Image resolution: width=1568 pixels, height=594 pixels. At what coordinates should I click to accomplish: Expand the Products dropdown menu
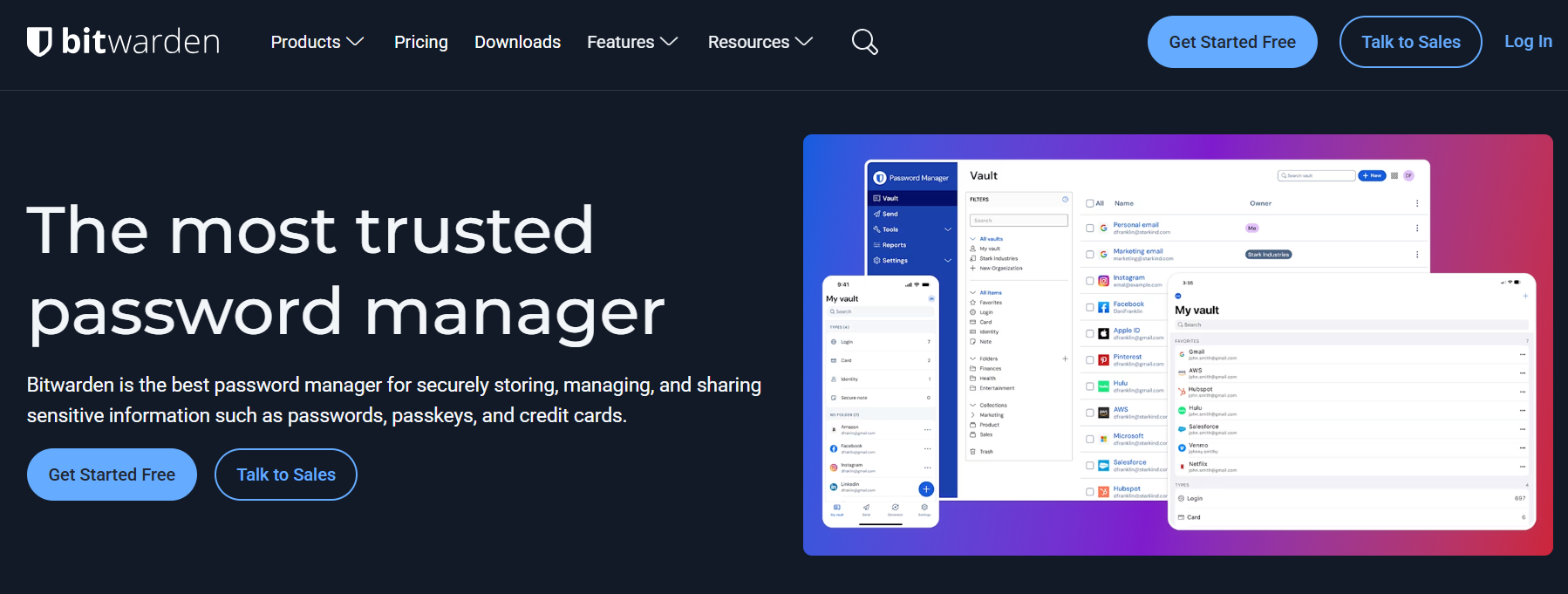pyautogui.click(x=317, y=42)
